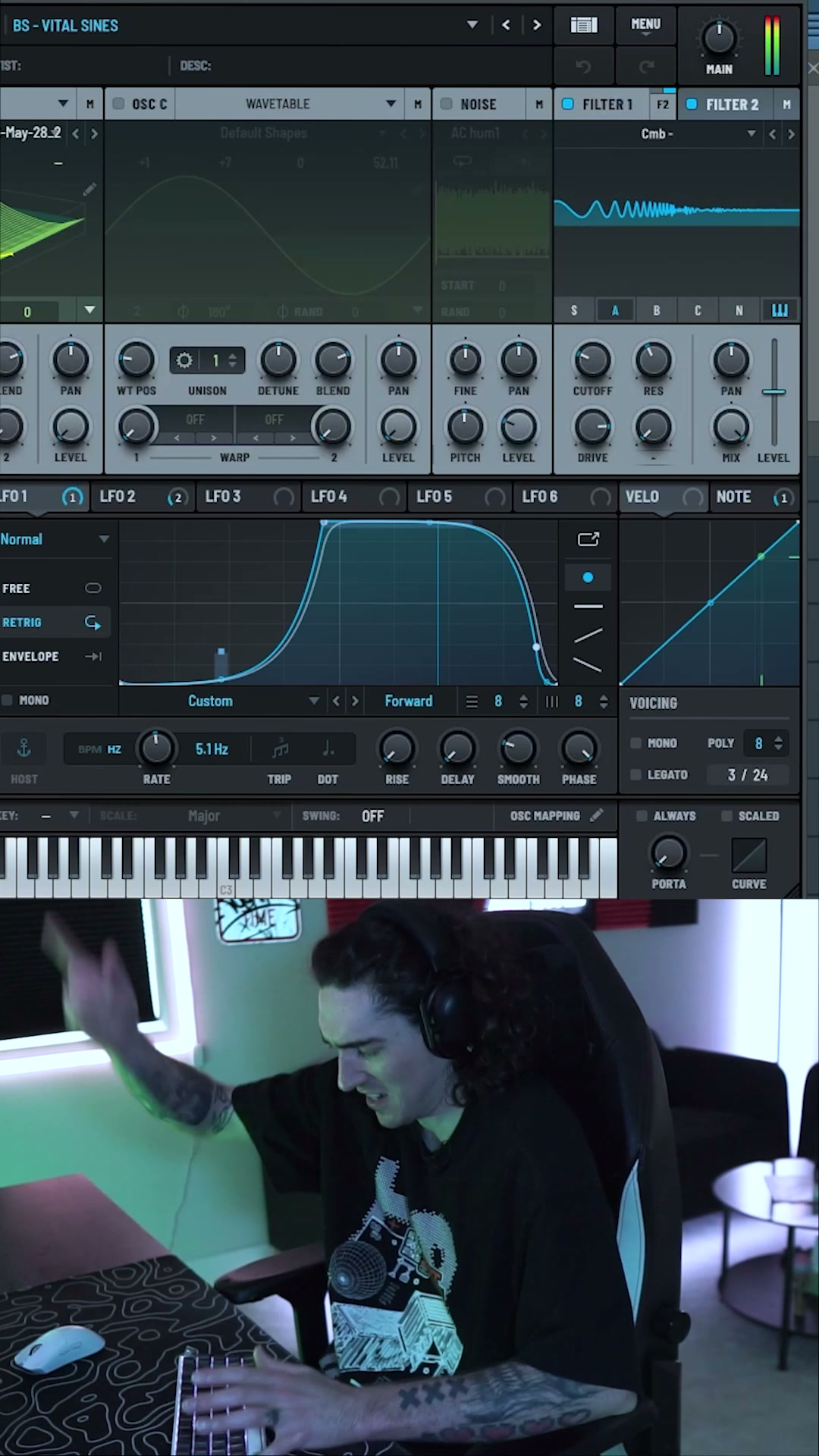This screenshot has height=1456, width=819.
Task: Enable ALWAYS portamento checkbox
Action: pyautogui.click(x=642, y=816)
